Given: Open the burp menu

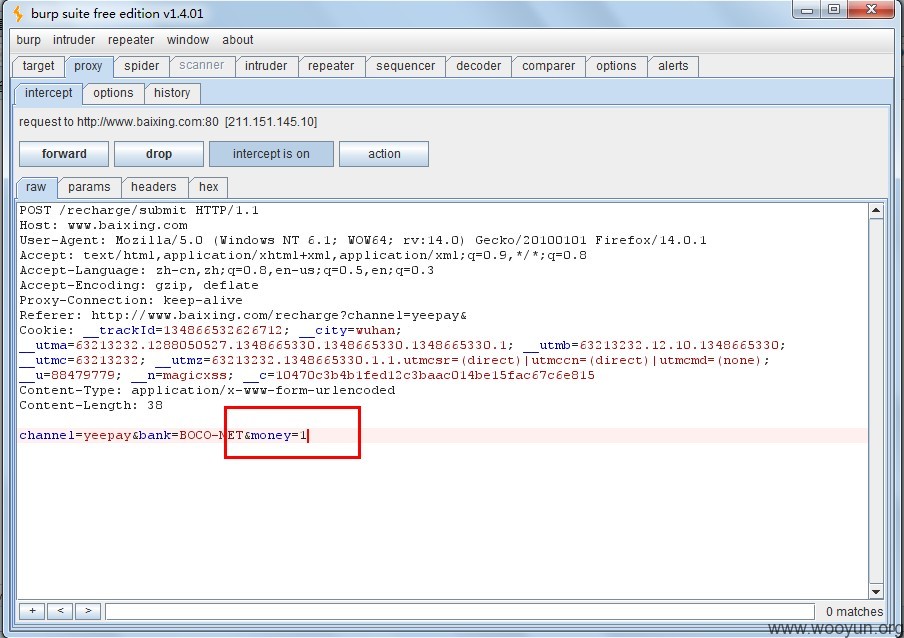Looking at the screenshot, I should pyautogui.click(x=28, y=40).
